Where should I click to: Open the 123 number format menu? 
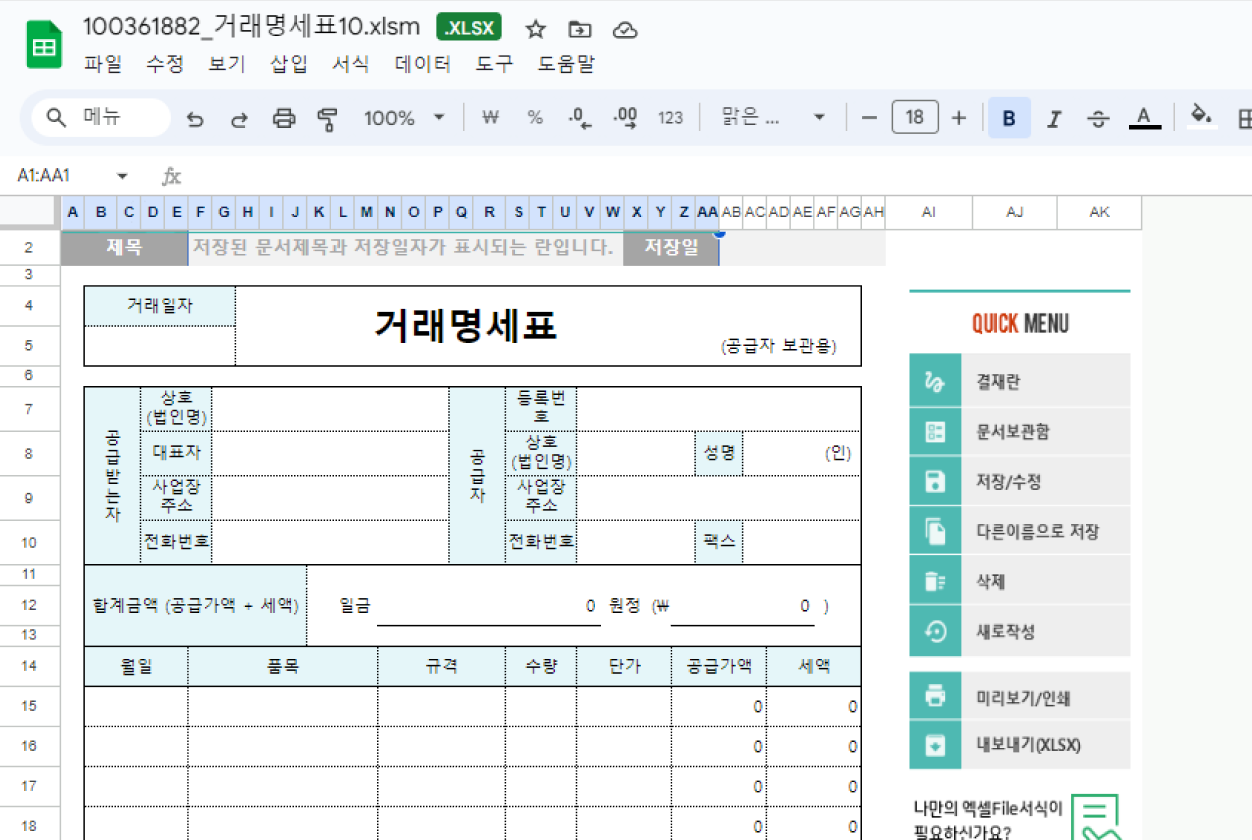[x=670, y=118]
